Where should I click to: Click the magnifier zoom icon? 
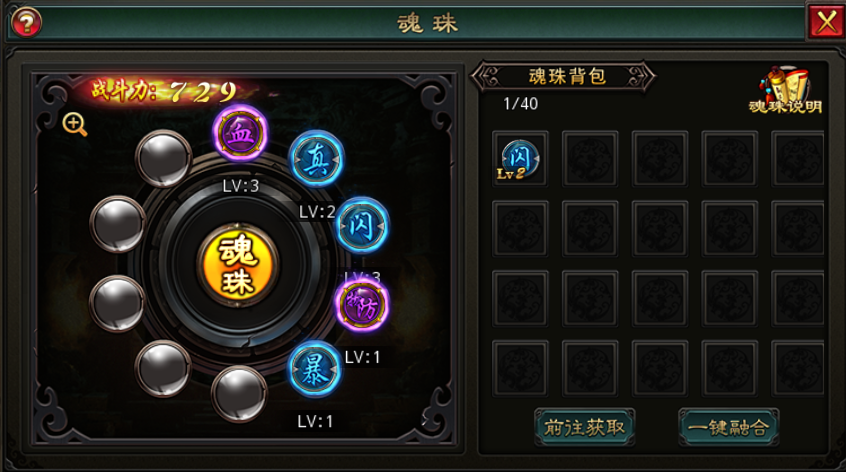(x=74, y=125)
